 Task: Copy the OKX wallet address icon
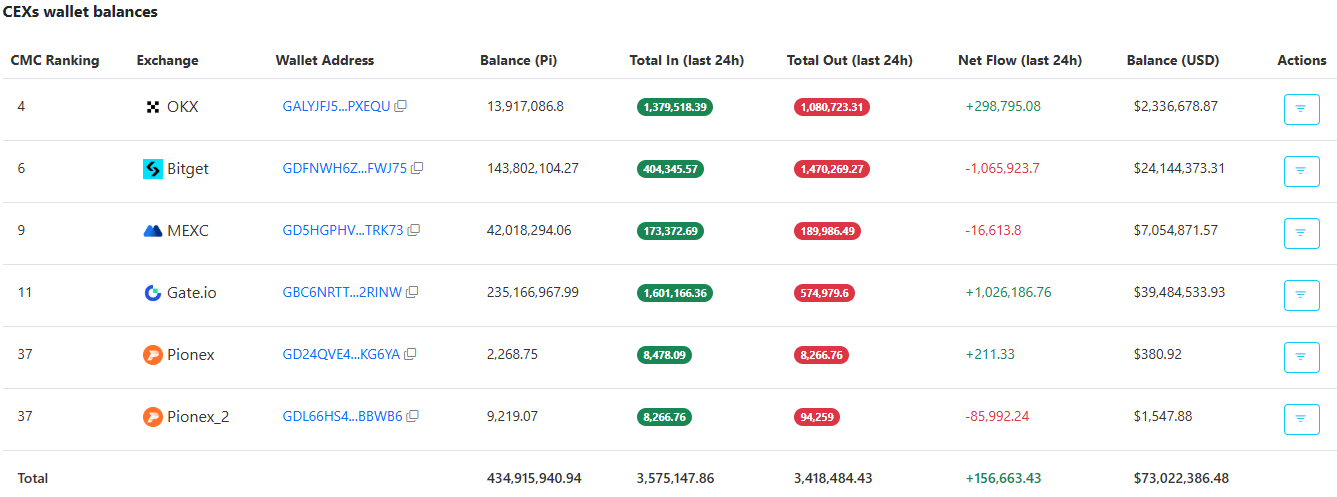click(x=401, y=106)
